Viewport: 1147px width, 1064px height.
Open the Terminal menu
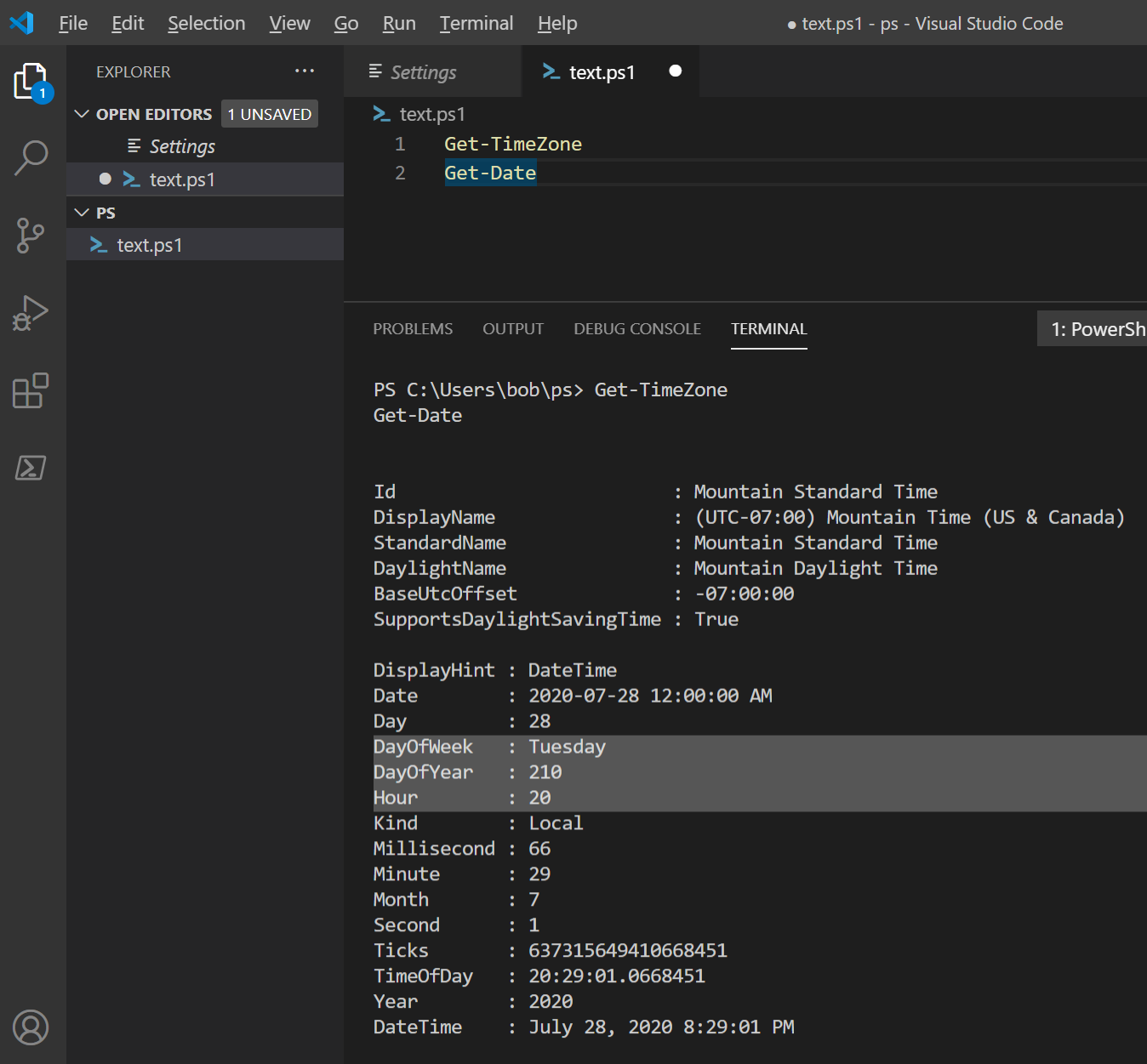pos(476,23)
